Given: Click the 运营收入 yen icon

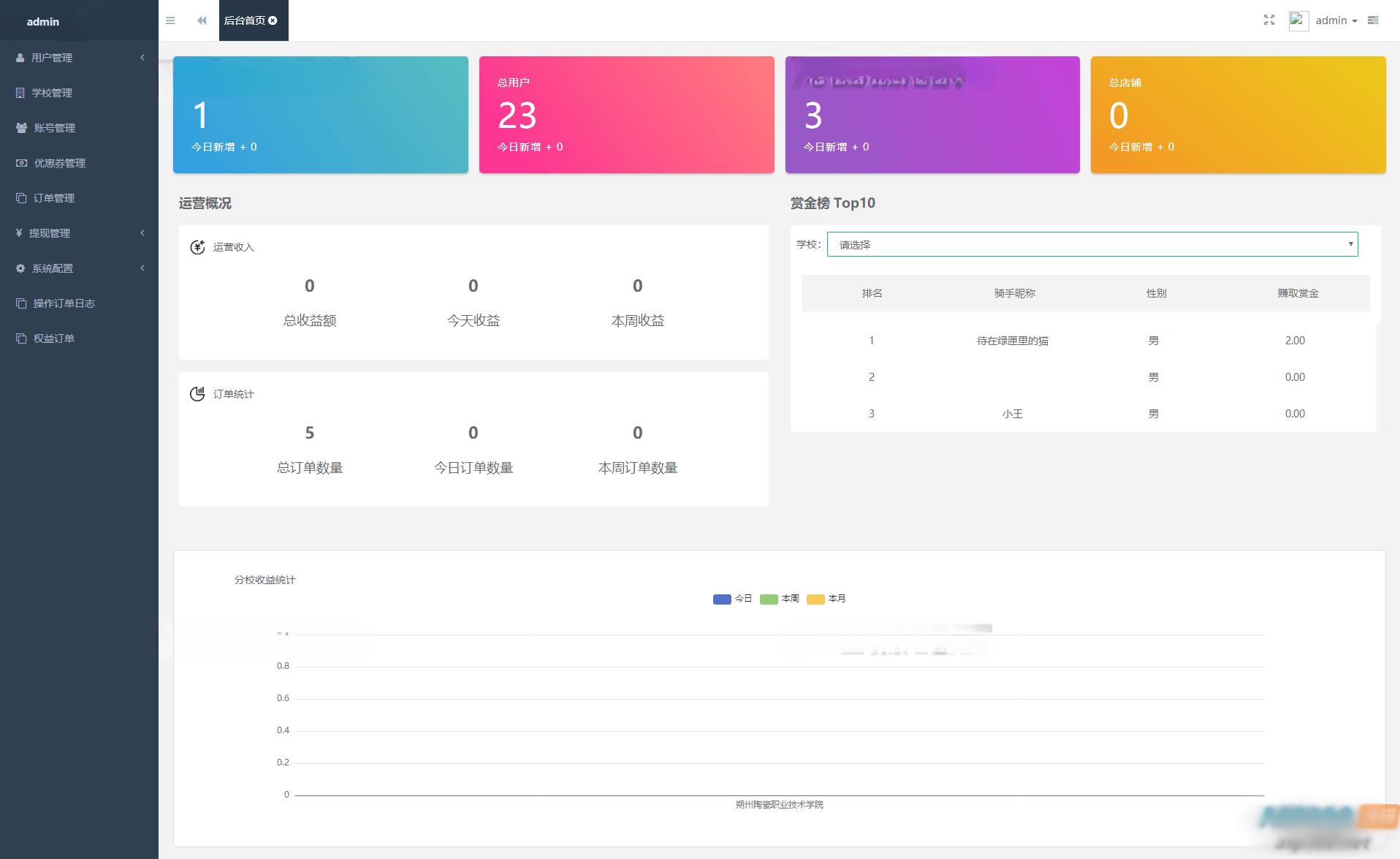Looking at the screenshot, I should click(197, 247).
